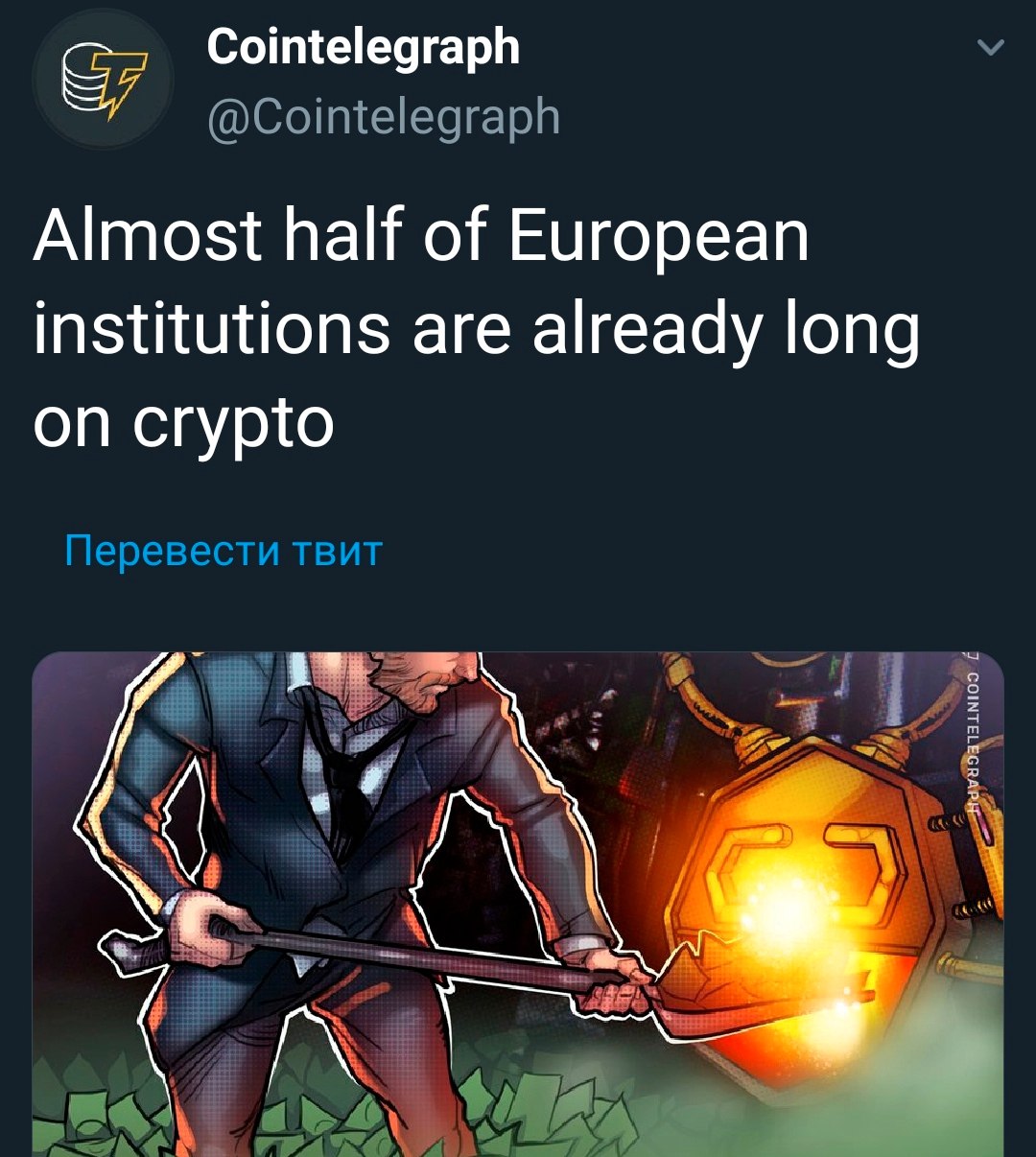
Task: Click the Перевести твит translate link
Action: 224,552
